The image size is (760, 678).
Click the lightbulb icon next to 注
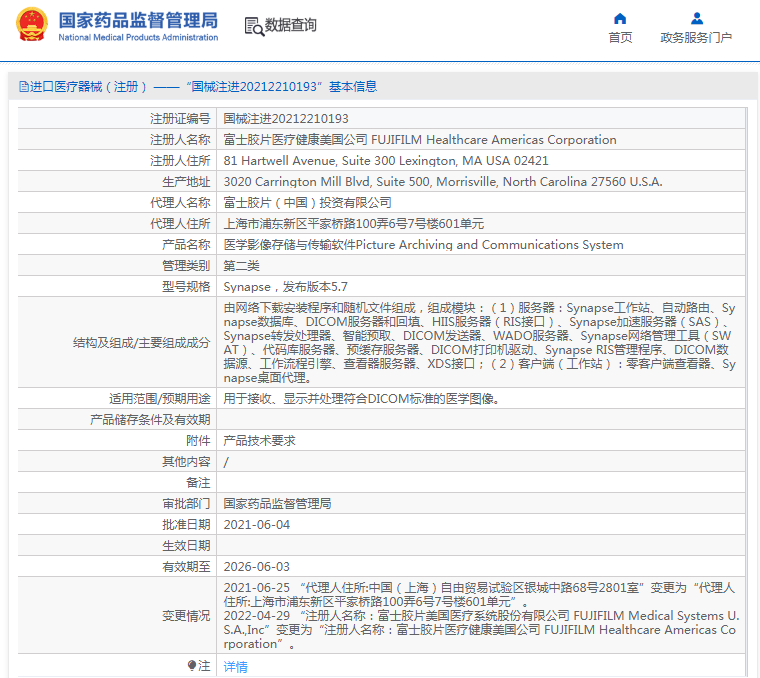(192, 665)
